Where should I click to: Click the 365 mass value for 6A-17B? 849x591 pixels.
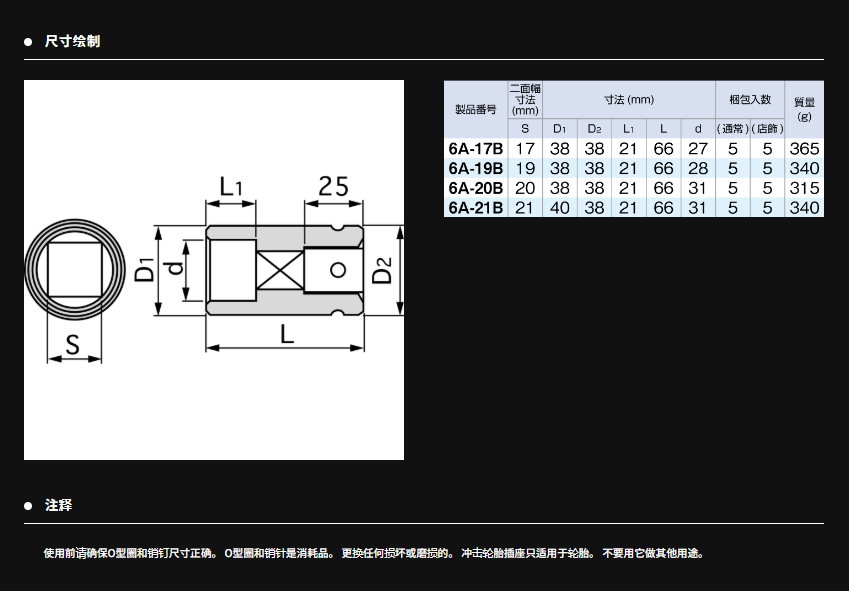click(804, 148)
